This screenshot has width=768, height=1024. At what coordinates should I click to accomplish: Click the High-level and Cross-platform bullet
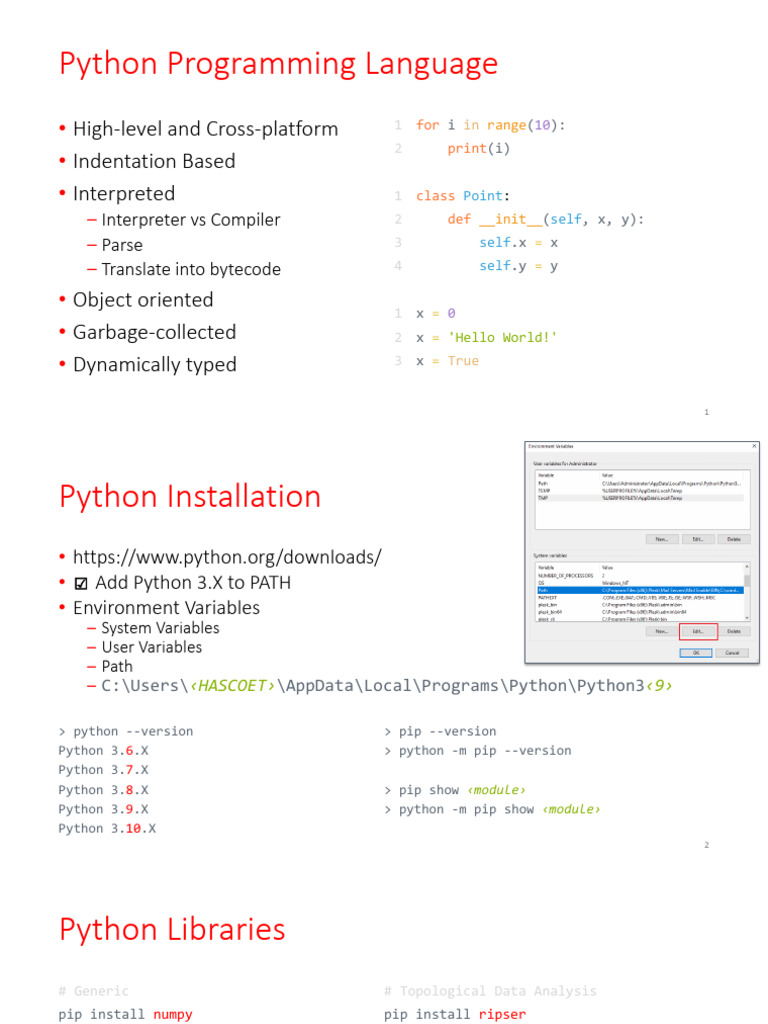point(206,129)
